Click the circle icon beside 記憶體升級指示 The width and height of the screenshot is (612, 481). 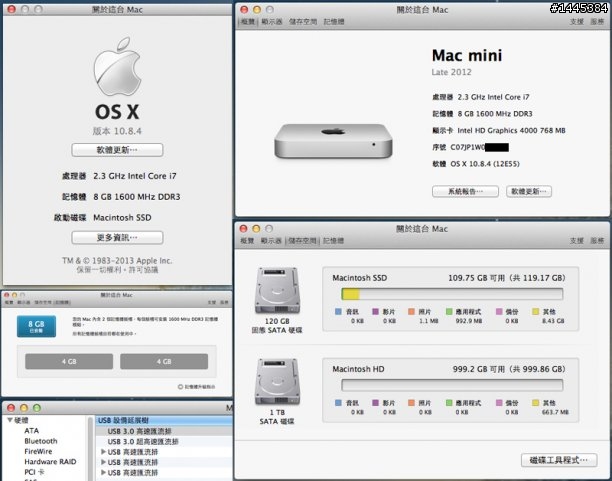click(180, 387)
